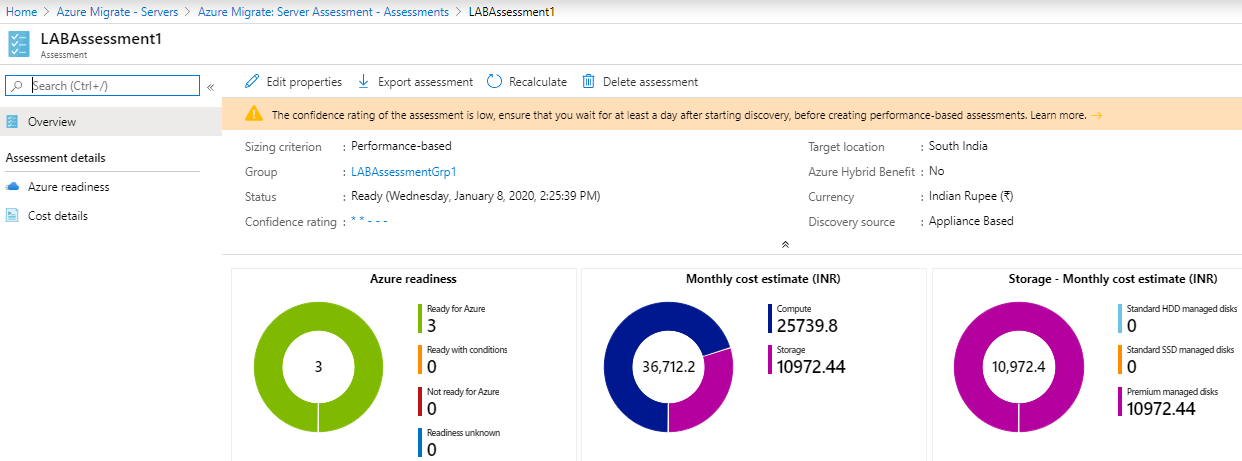
Task: Click the Cost details icon
Action: (12, 216)
